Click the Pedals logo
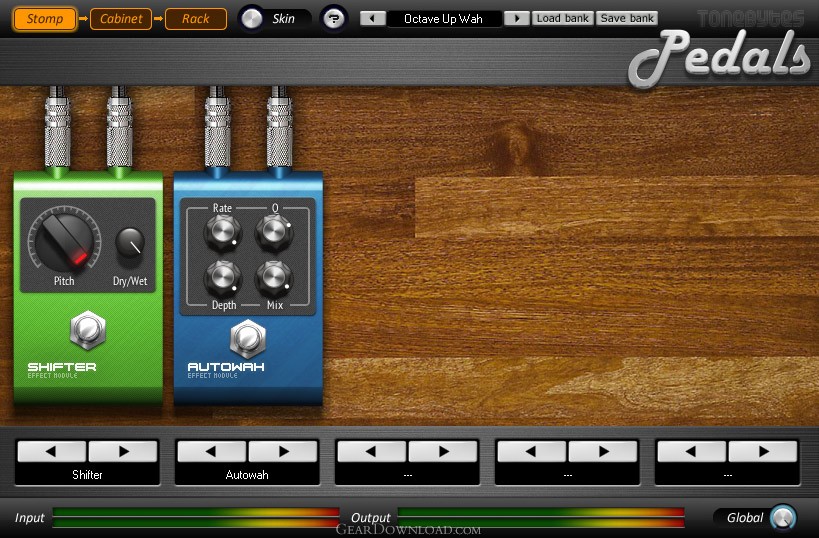This screenshot has height=538, width=819. (719, 59)
